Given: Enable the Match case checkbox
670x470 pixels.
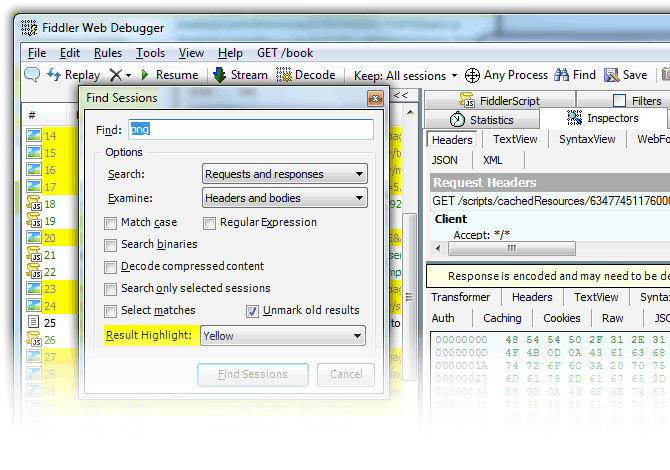Looking at the screenshot, I should point(111,223).
